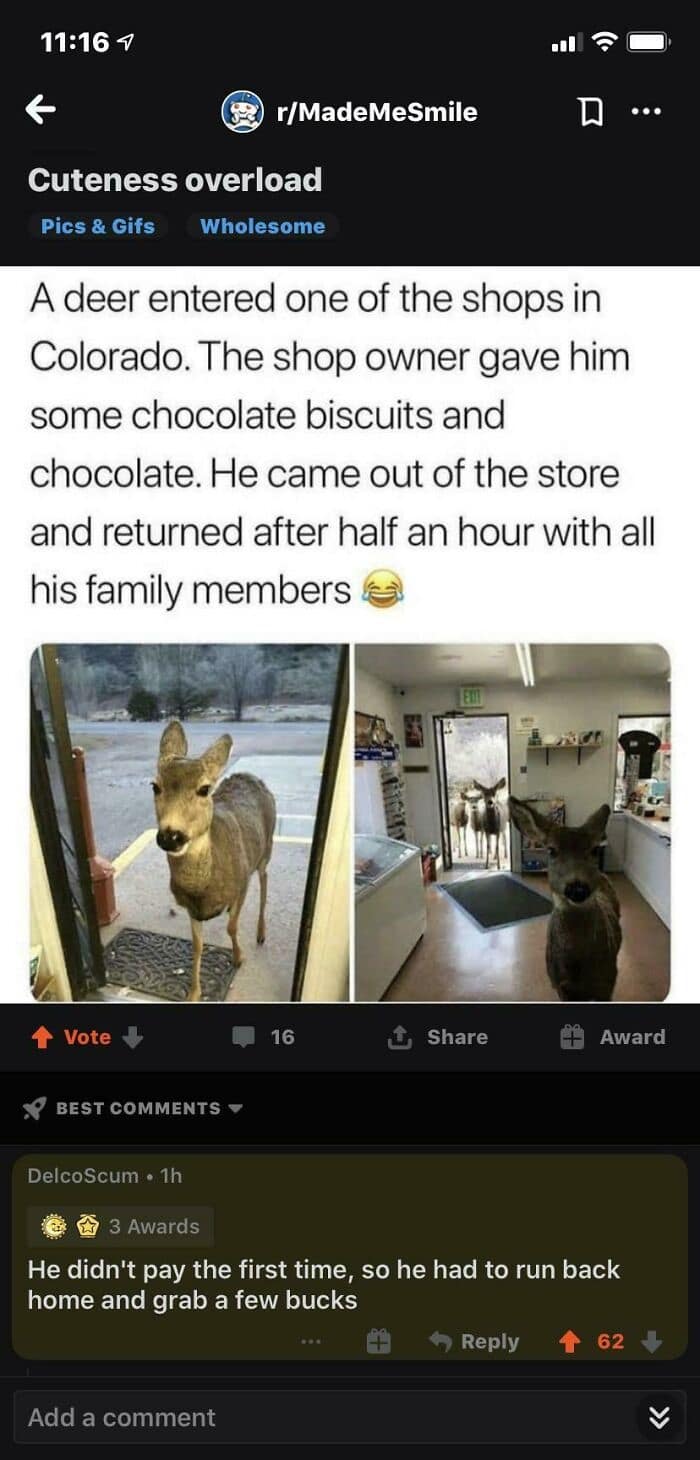Award DelcoScum's comment with gift icon

point(378,1341)
